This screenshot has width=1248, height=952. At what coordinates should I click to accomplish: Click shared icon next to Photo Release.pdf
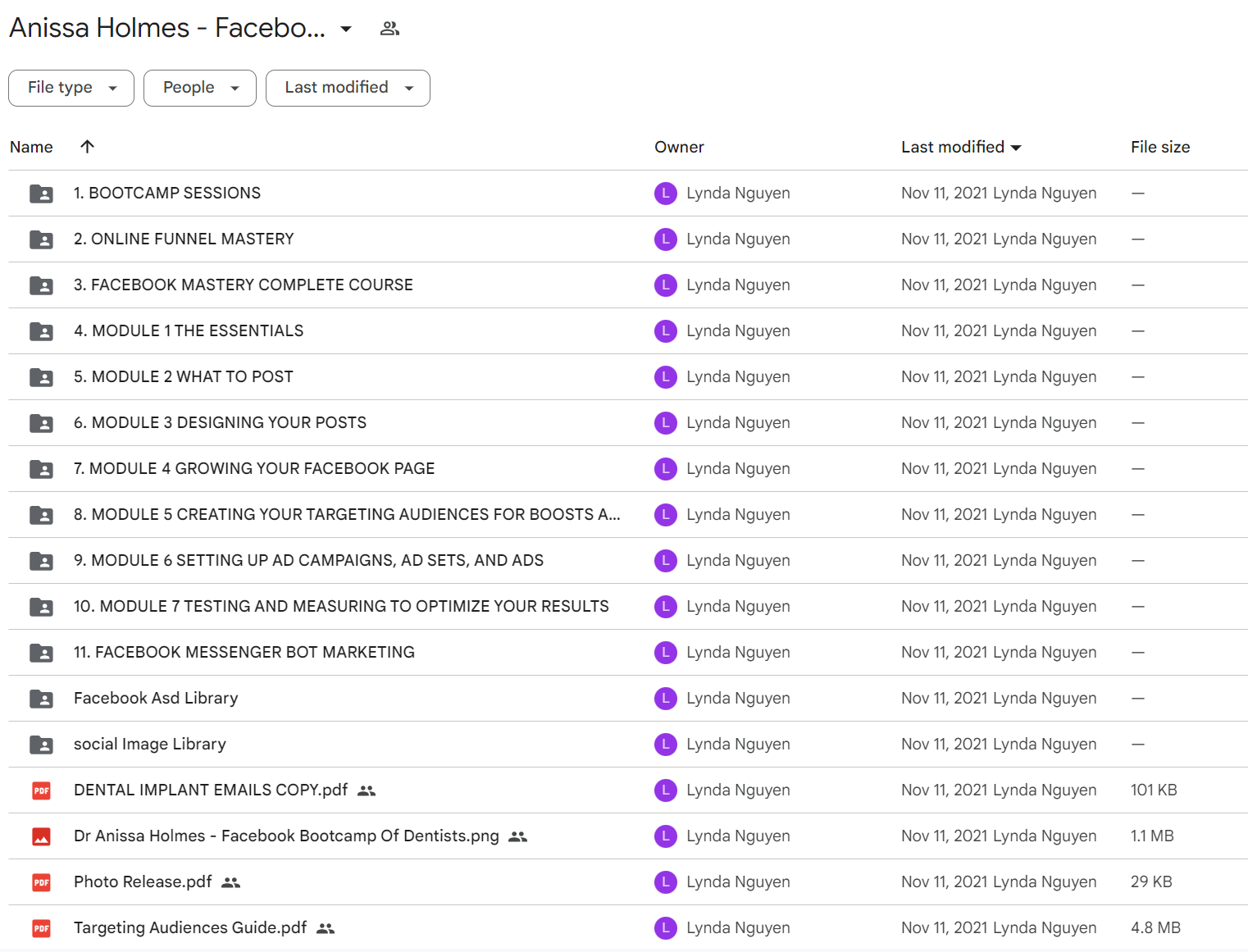230,882
